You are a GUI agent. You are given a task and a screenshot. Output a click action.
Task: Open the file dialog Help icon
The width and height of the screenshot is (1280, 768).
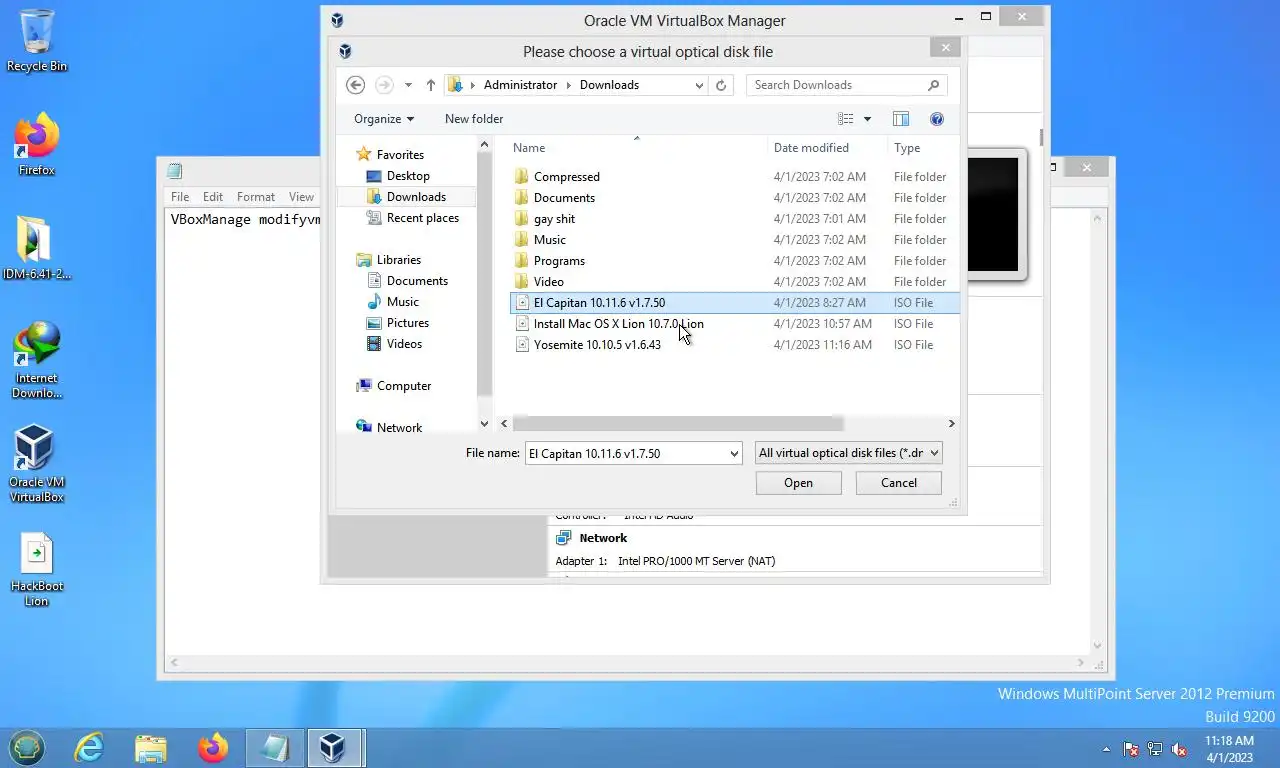(937, 119)
